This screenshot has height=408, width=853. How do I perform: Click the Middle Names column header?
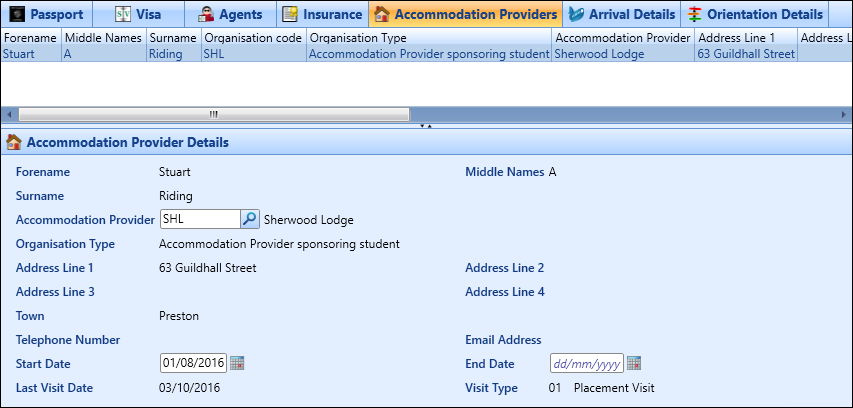[103, 38]
